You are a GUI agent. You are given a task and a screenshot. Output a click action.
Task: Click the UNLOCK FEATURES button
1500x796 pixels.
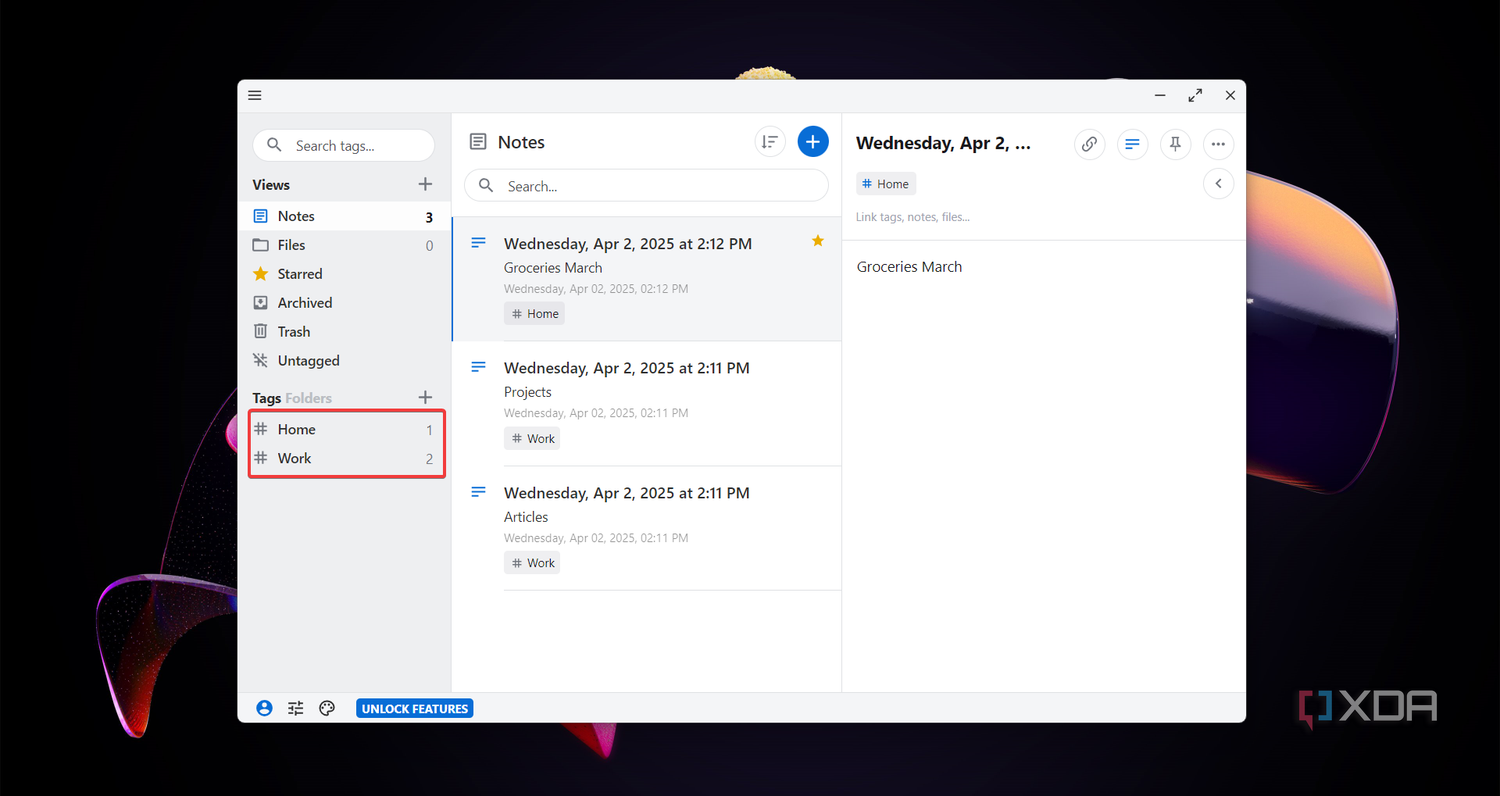click(415, 708)
